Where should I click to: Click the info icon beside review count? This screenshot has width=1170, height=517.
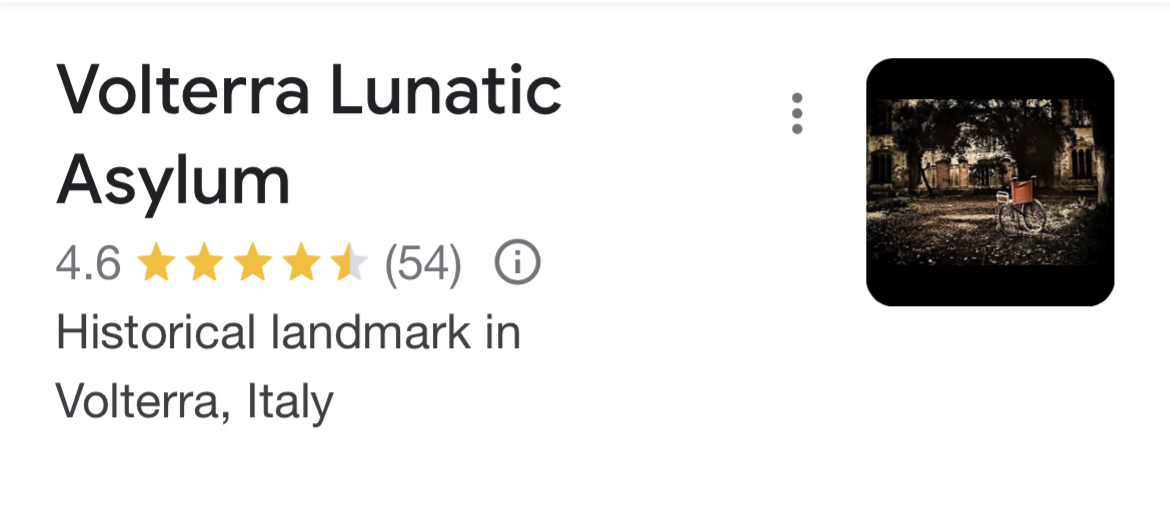click(x=517, y=263)
